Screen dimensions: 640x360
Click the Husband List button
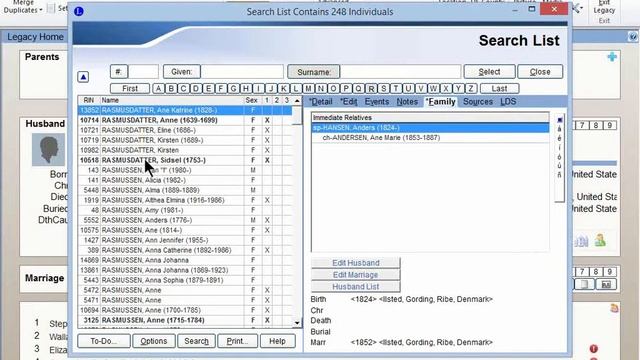click(x=356, y=287)
